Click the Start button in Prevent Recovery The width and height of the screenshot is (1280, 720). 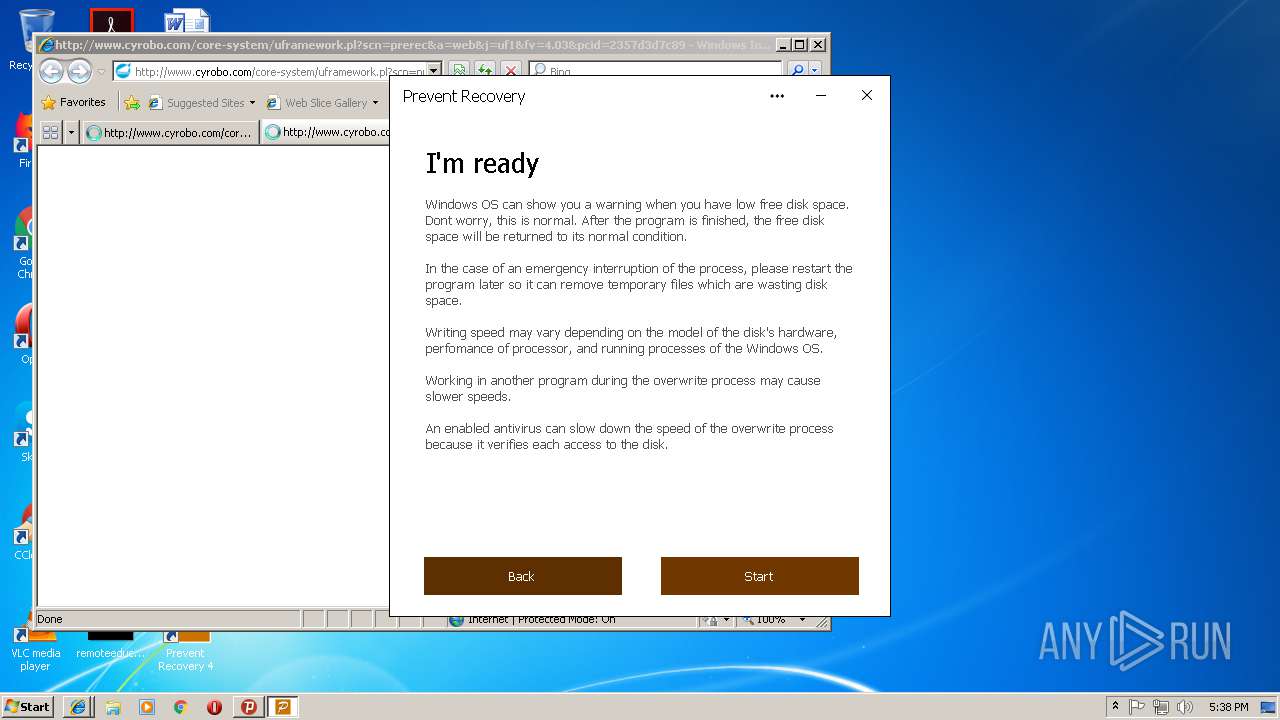759,576
